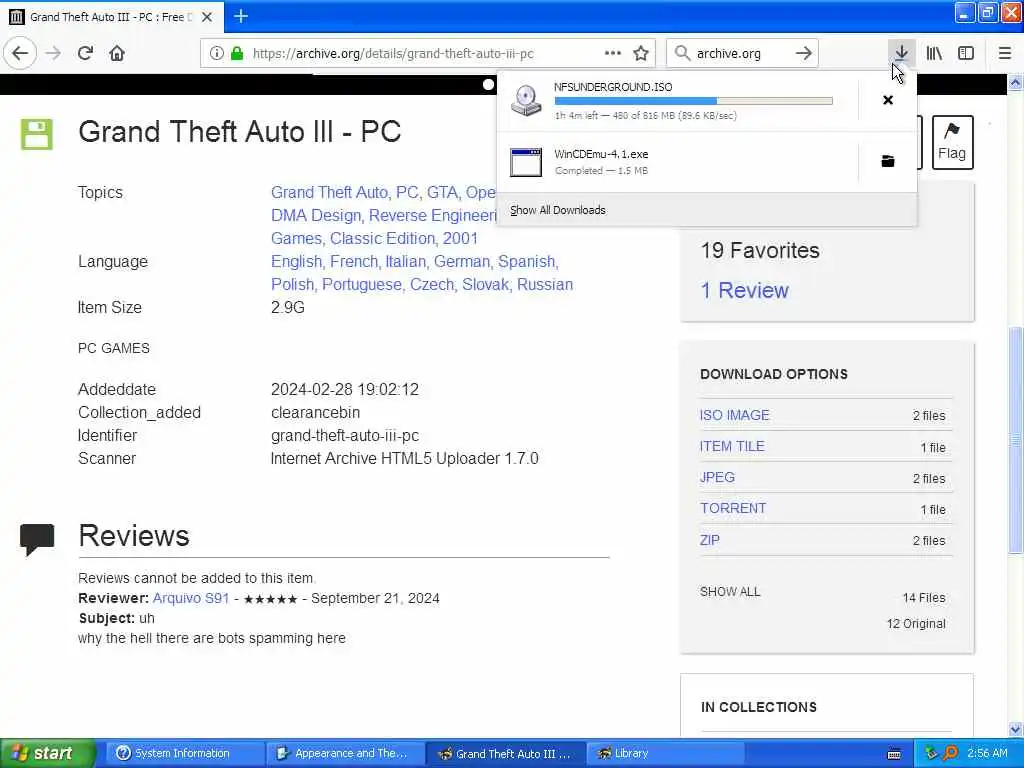Toggle the Downloads toolbar button
Image resolution: width=1024 pixels, height=768 pixels.
click(901, 53)
